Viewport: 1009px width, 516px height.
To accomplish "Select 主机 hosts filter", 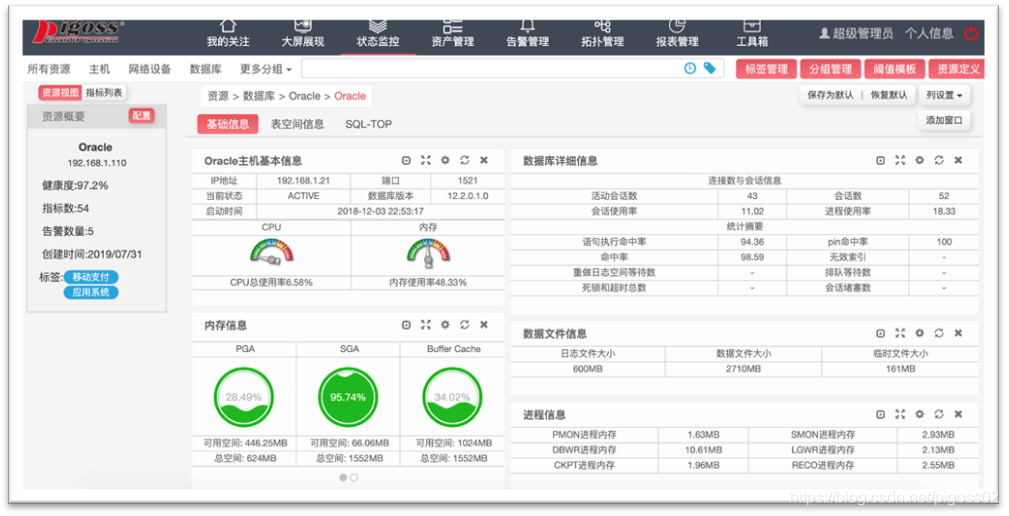I will 99,69.
